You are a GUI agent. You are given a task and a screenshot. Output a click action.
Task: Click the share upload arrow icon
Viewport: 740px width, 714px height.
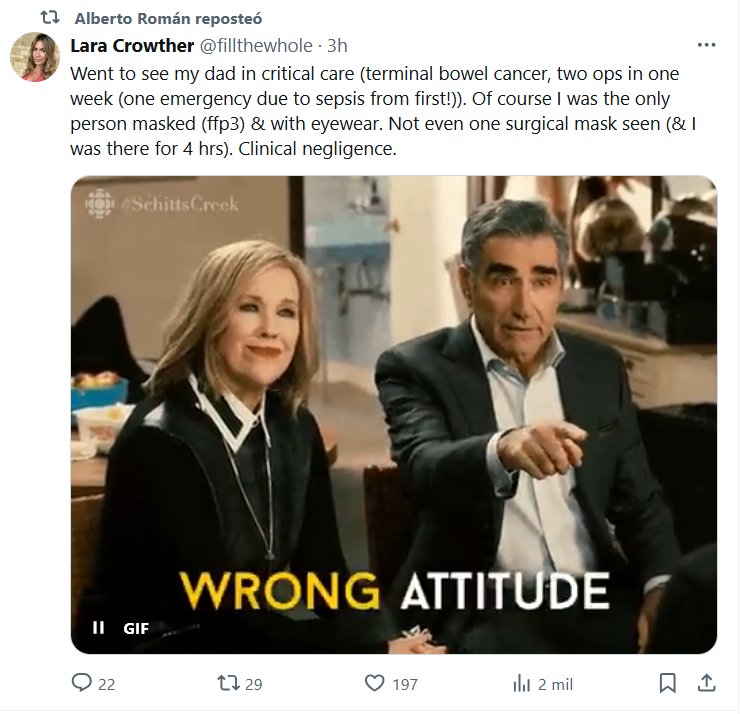pos(706,684)
